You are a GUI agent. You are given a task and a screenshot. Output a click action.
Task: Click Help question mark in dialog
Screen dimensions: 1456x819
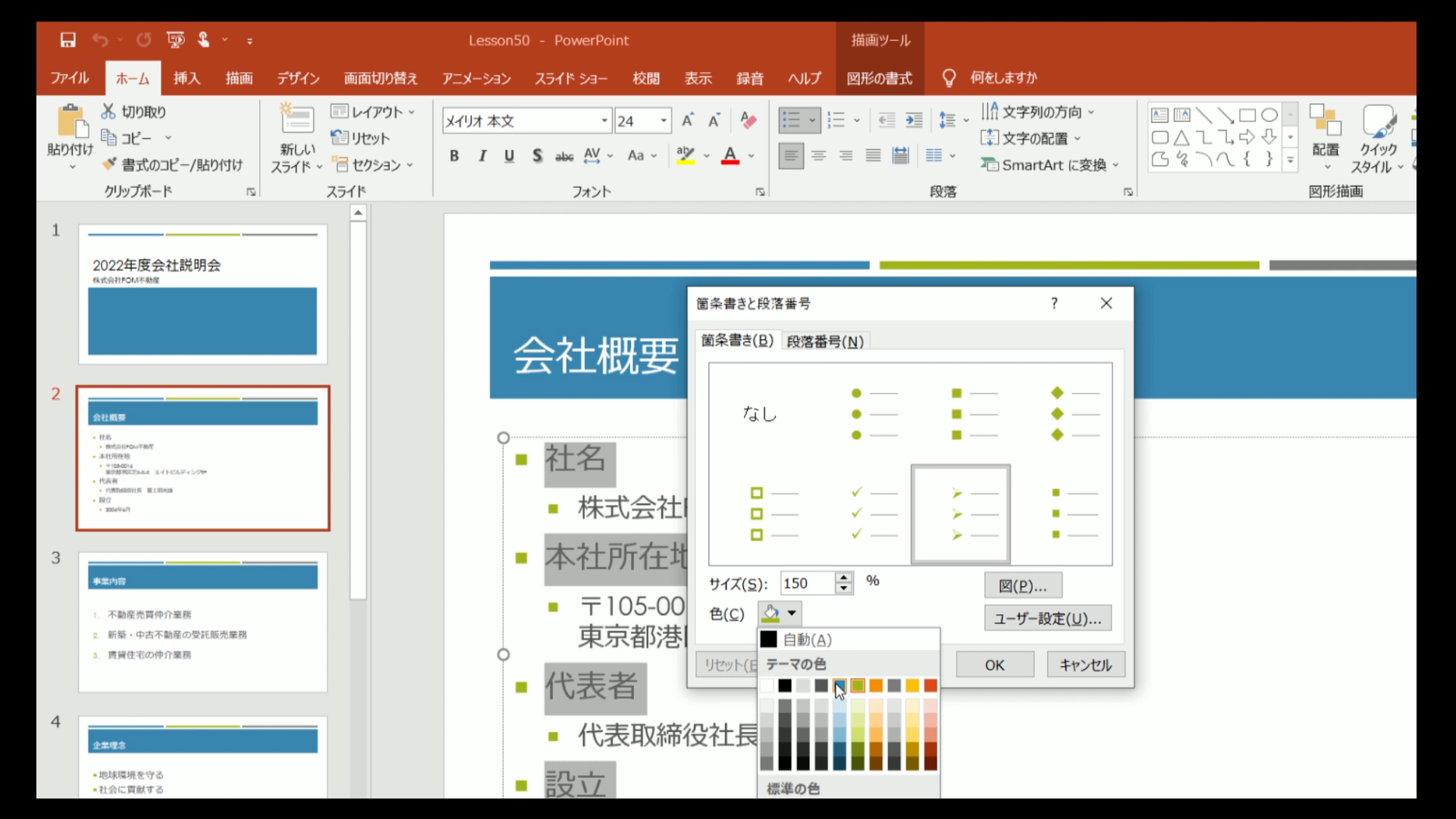tap(1054, 303)
